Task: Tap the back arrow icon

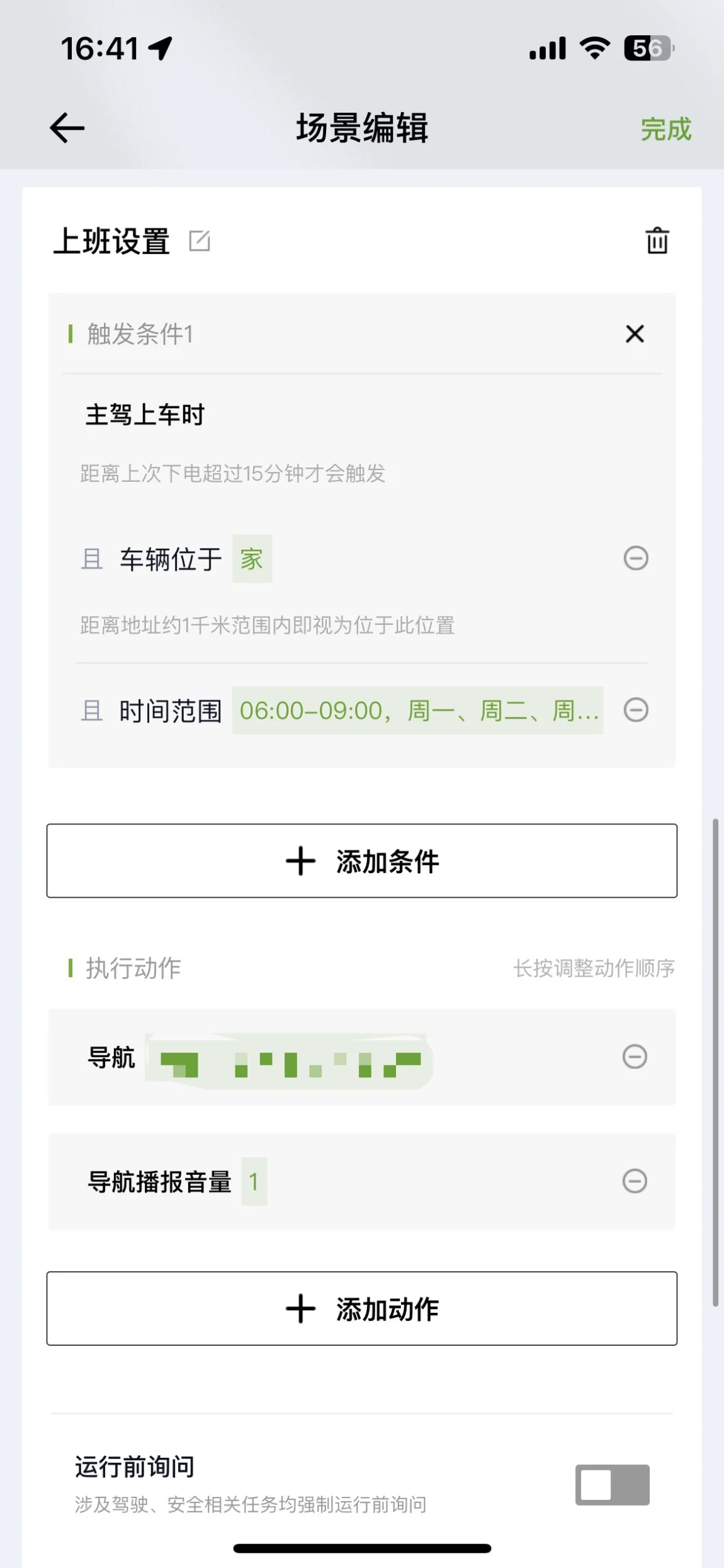Action: tap(67, 128)
